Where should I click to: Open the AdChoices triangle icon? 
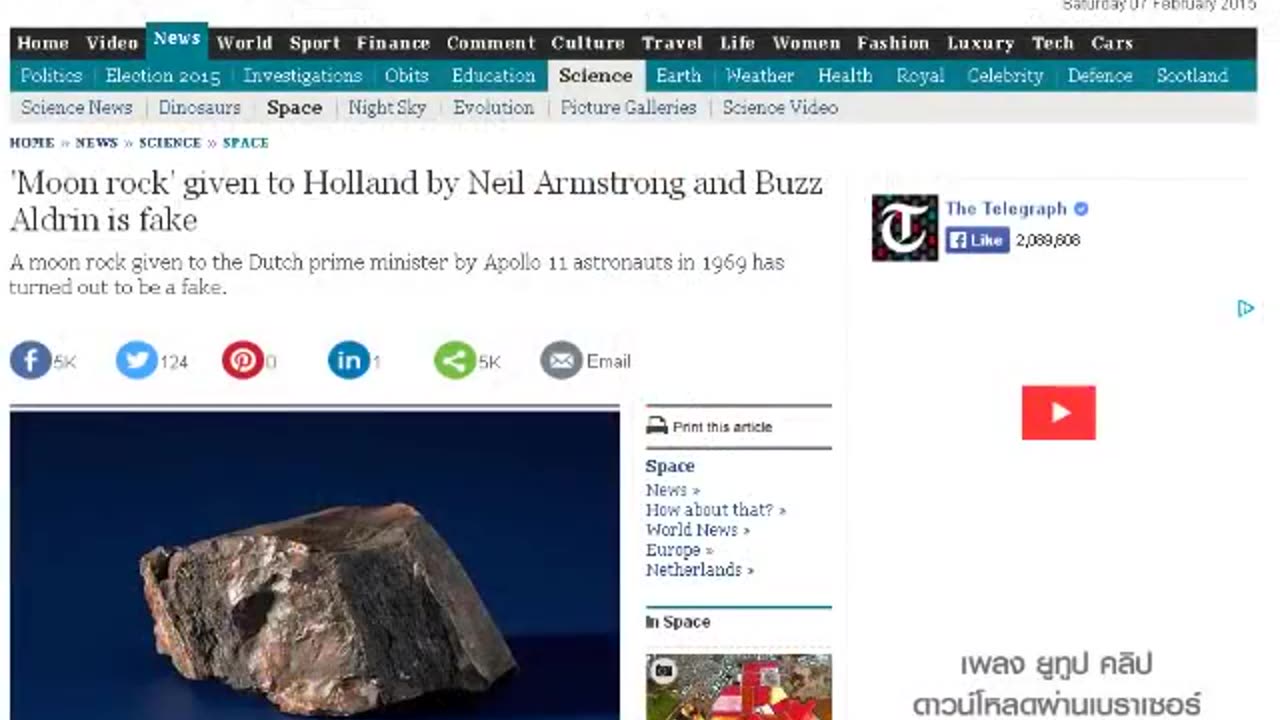[x=1245, y=309]
